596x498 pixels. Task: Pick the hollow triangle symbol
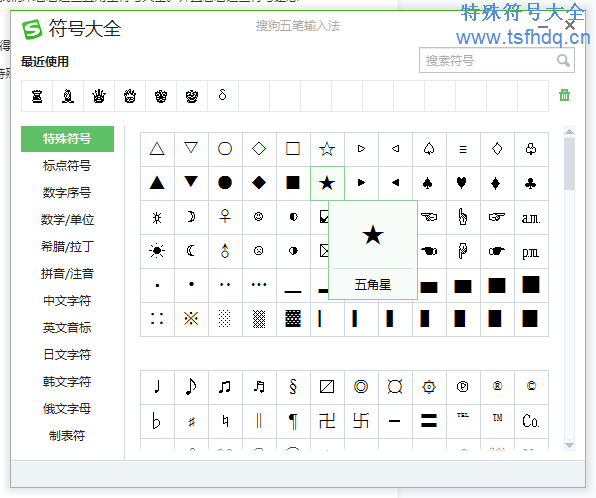click(157, 149)
